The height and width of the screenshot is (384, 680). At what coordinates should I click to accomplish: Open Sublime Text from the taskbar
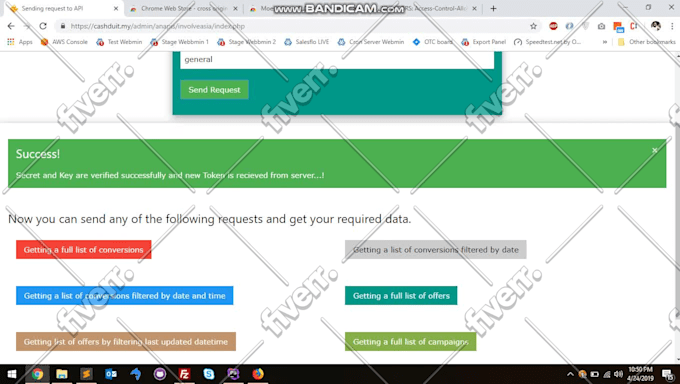pyautogui.click(x=86, y=374)
